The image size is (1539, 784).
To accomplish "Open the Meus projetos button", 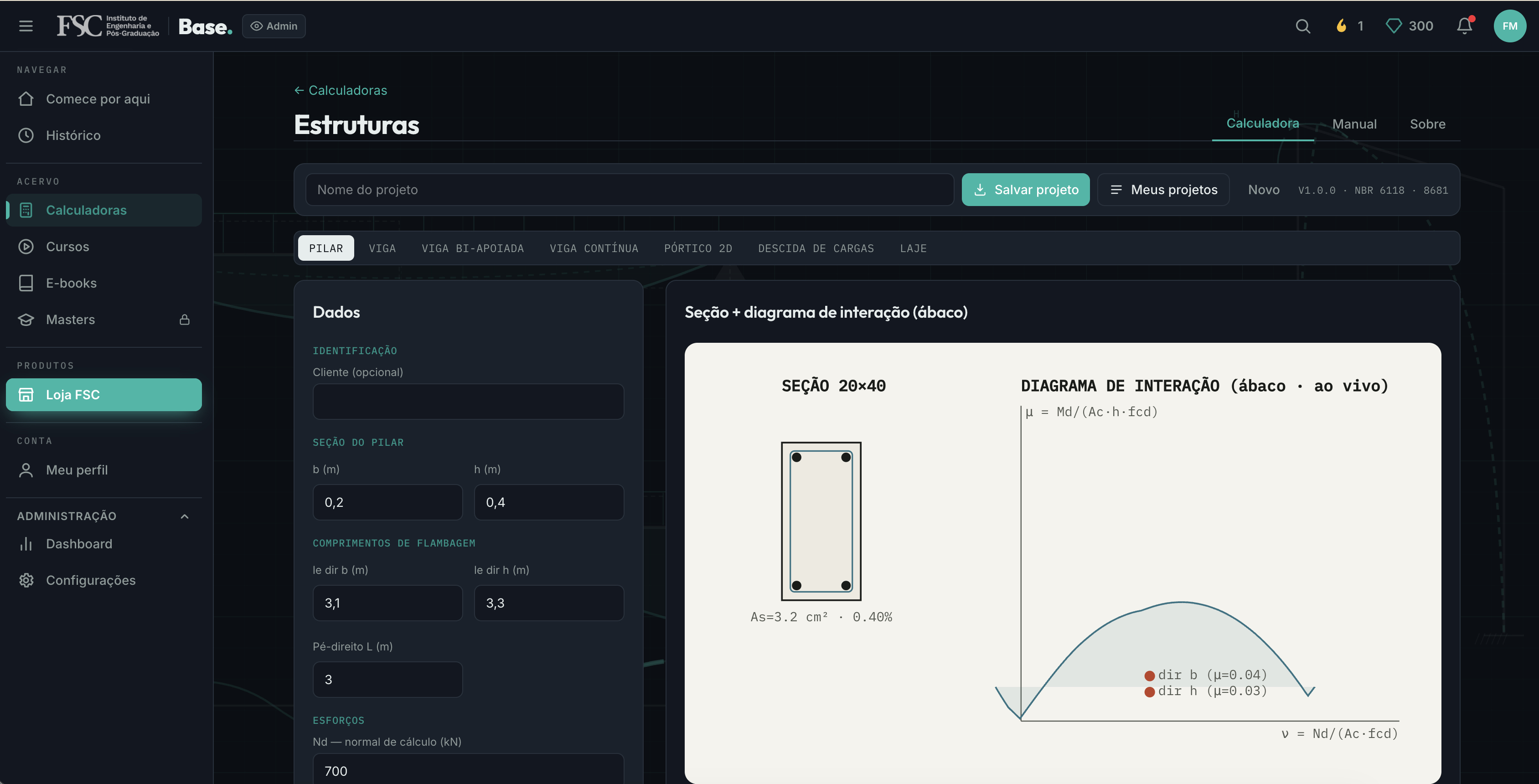I will [1163, 190].
